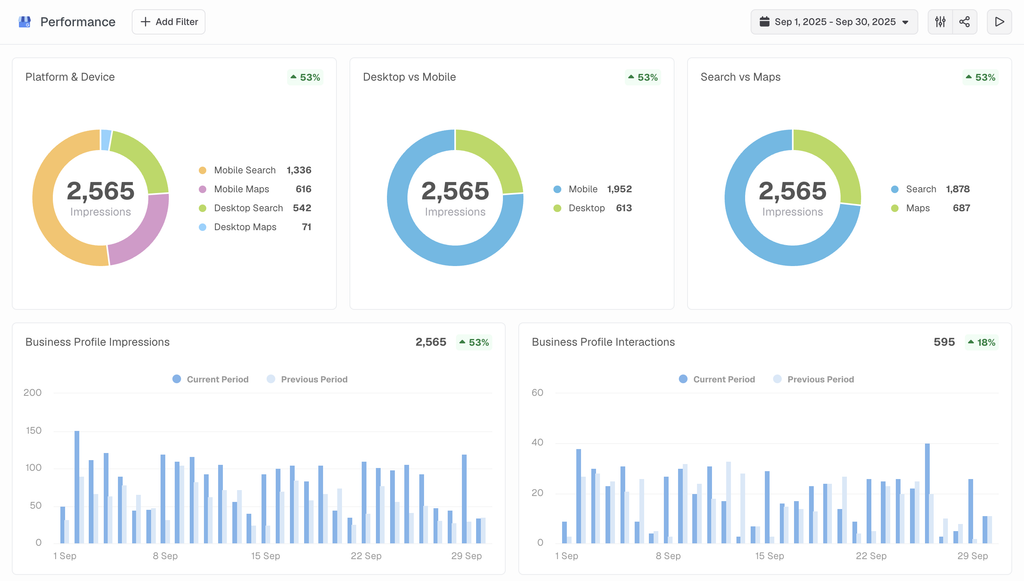
Task: Toggle Maps legend dot in Search vs Maps
Action: pyautogui.click(x=895, y=208)
